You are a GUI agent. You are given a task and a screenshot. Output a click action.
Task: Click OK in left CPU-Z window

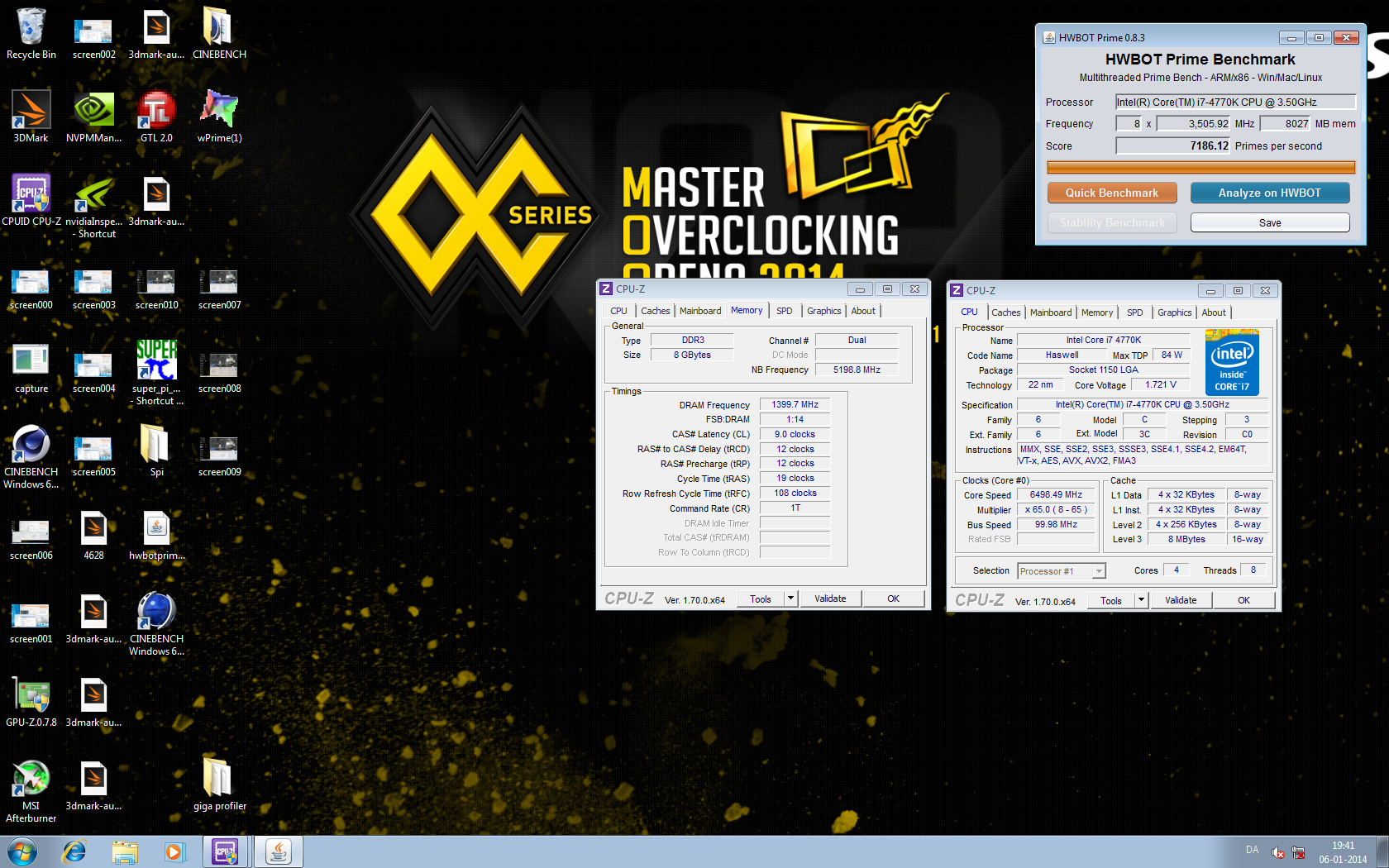893,599
